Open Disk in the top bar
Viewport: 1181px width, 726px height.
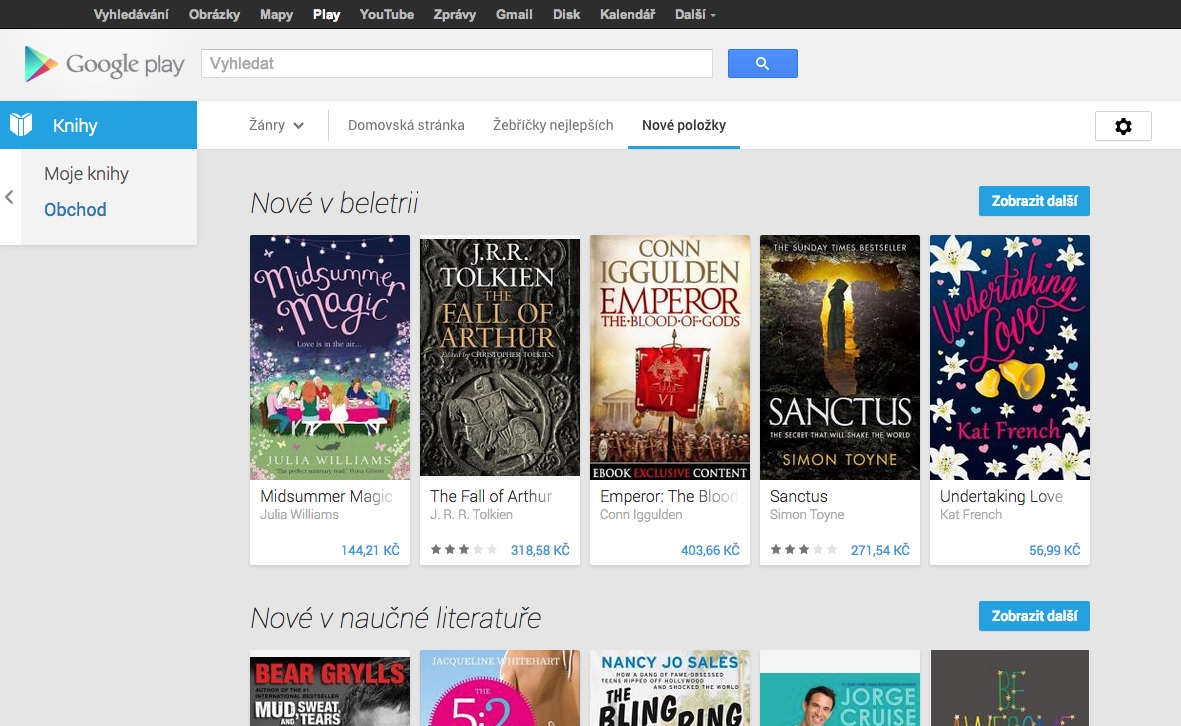pos(566,14)
